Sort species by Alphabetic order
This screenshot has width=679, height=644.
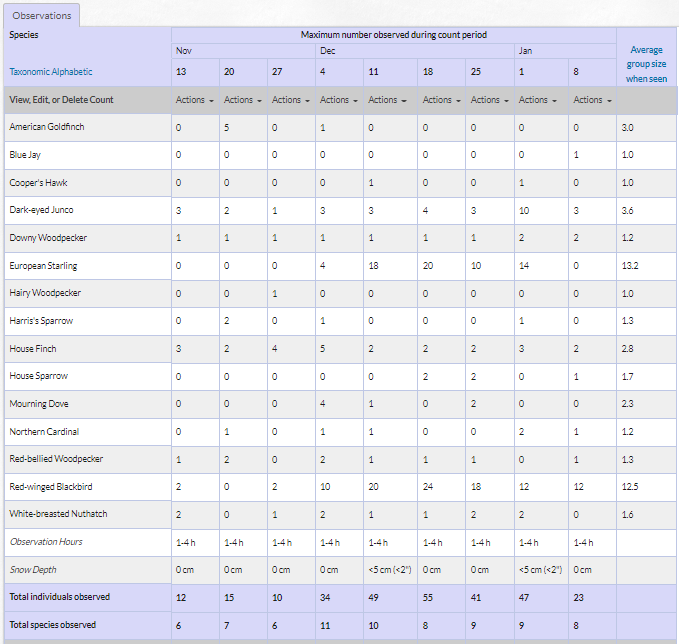(x=69, y=72)
